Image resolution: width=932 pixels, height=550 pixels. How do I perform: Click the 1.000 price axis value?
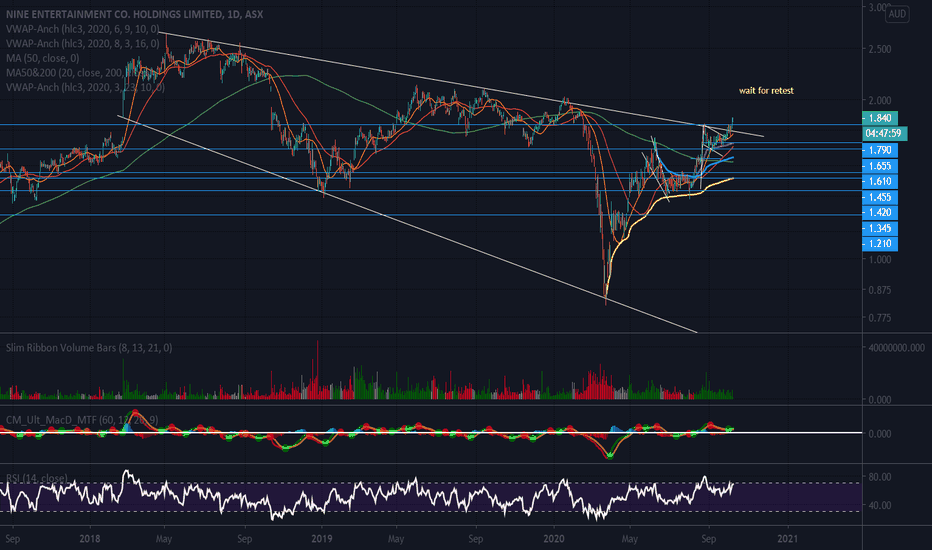(880, 259)
